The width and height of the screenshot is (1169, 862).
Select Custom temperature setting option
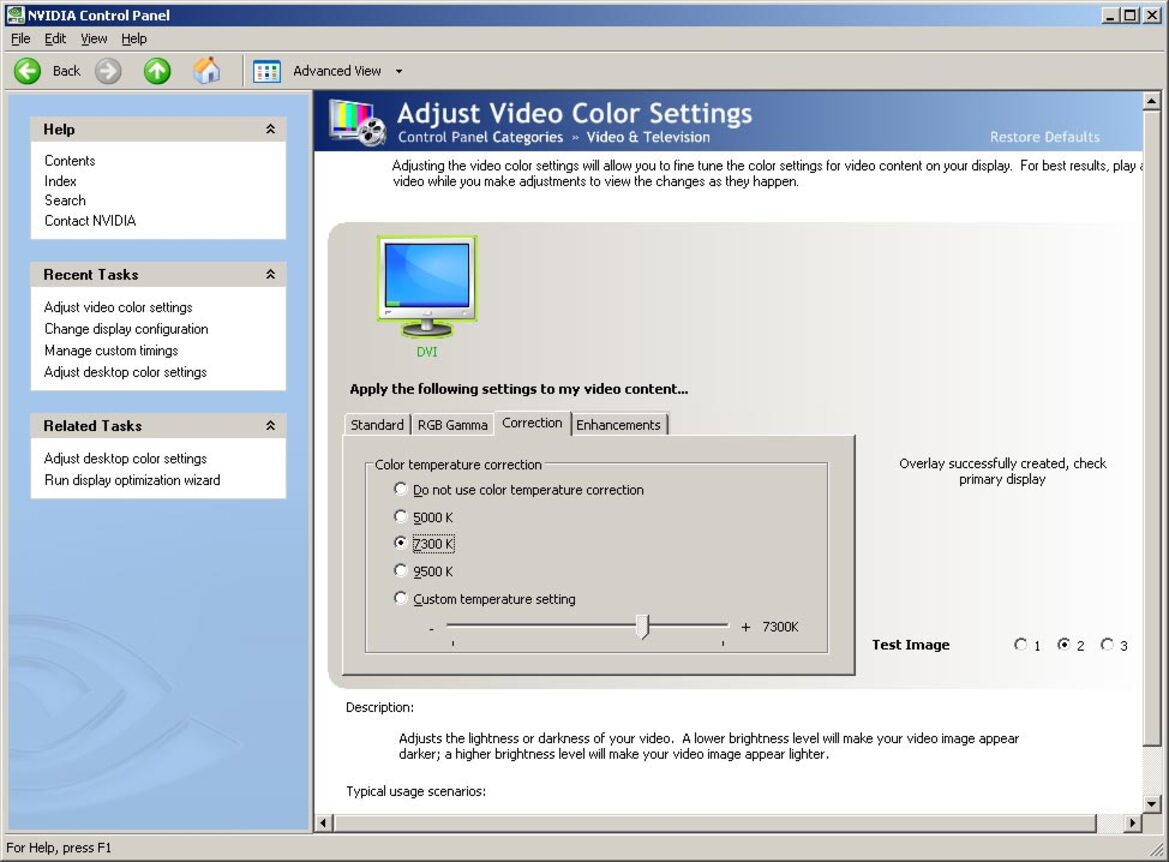400,598
